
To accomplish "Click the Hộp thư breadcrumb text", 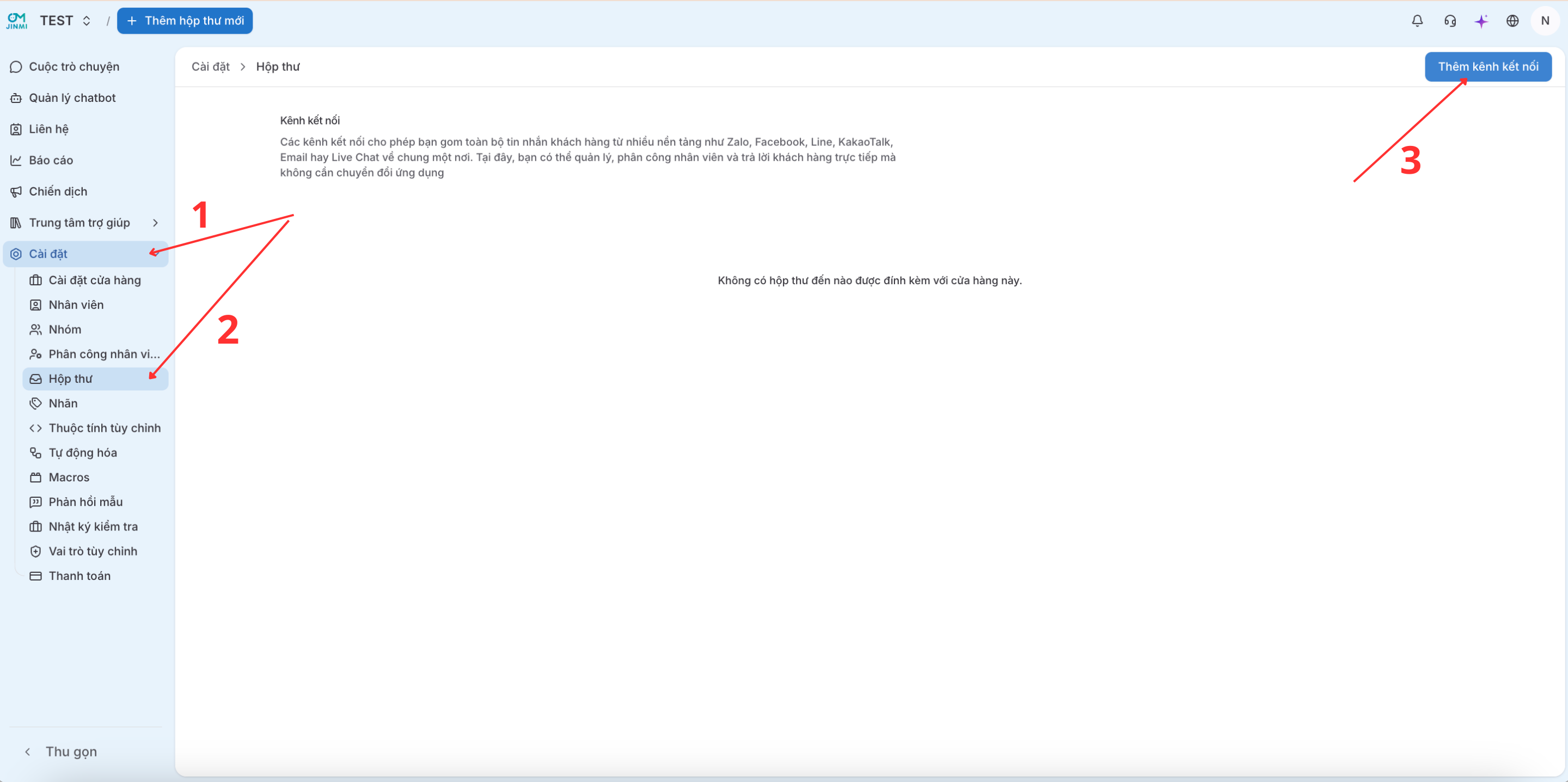I will click(x=278, y=66).
